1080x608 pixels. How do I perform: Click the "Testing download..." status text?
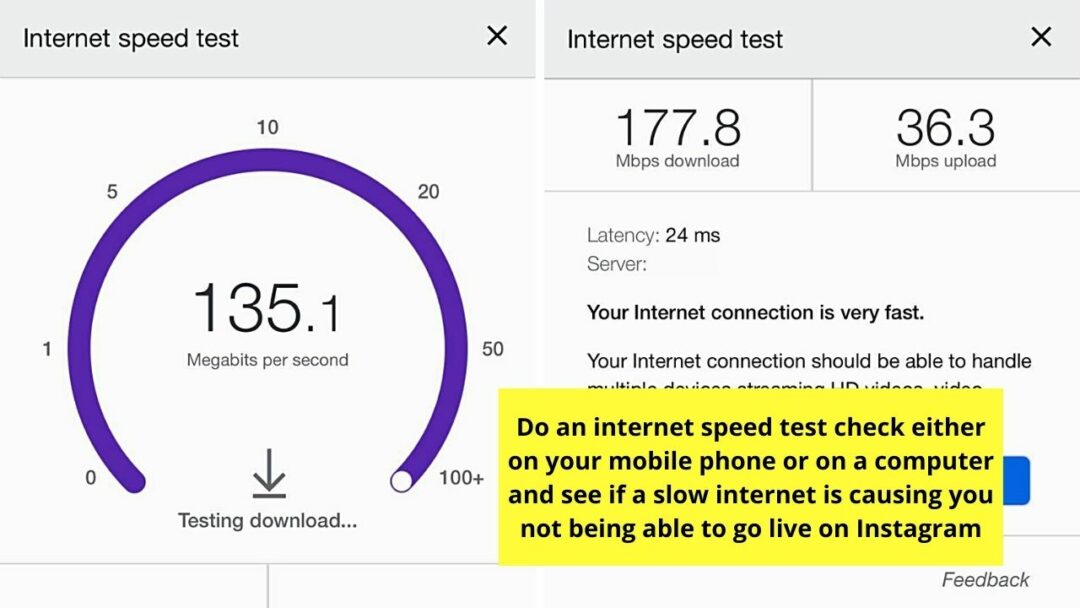[x=267, y=520]
